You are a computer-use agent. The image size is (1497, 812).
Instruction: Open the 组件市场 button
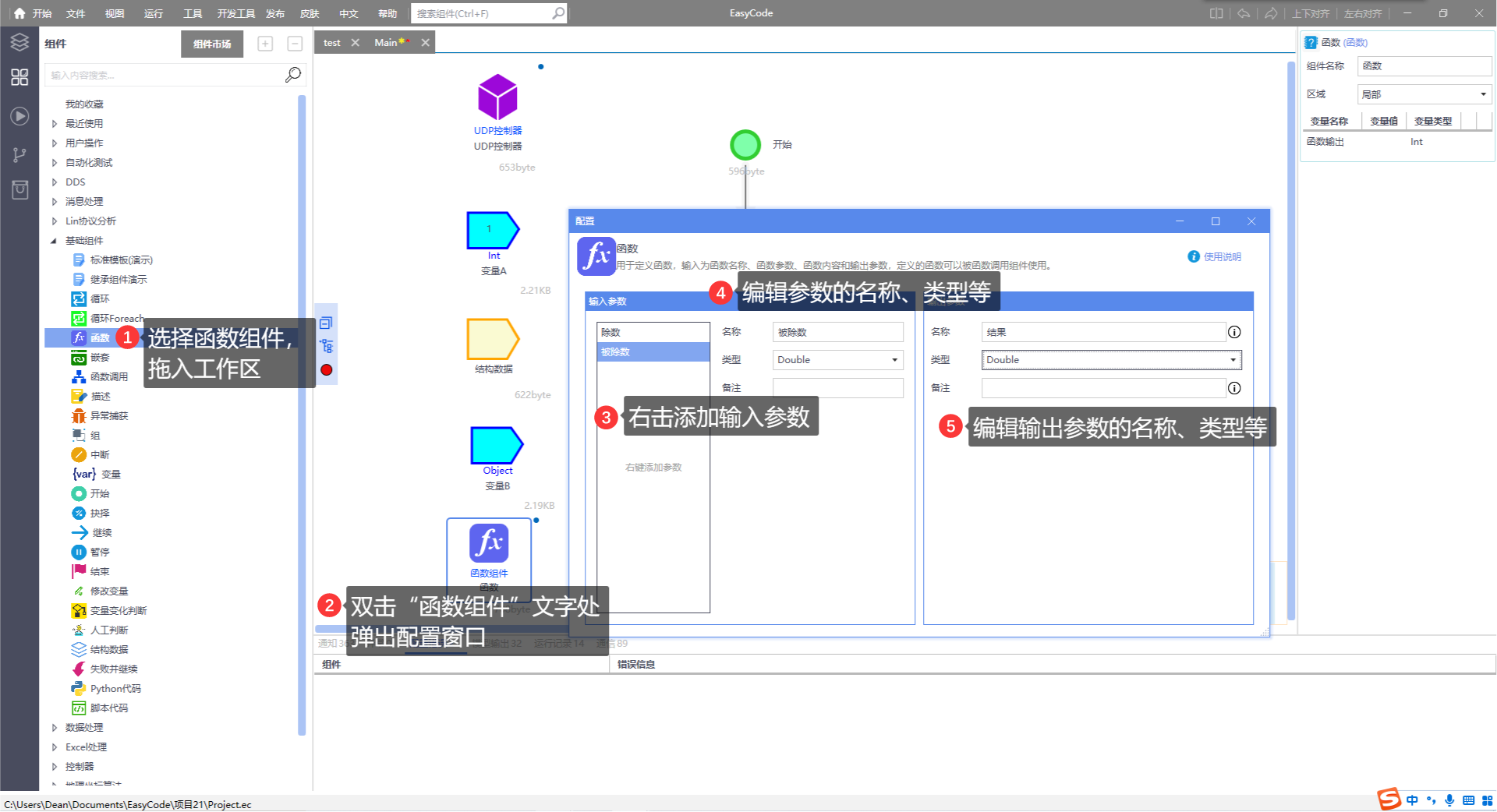point(212,44)
